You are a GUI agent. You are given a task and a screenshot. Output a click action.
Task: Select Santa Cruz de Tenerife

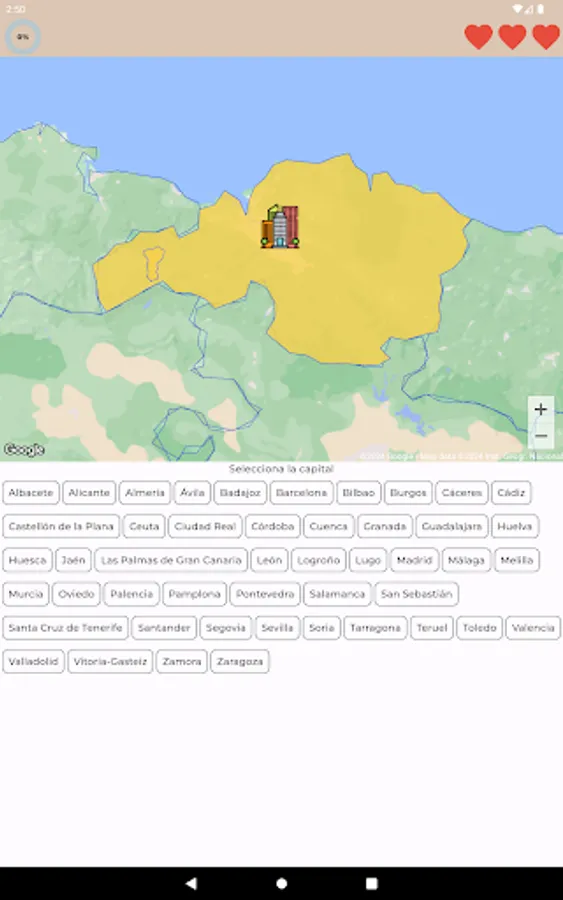(x=65, y=628)
